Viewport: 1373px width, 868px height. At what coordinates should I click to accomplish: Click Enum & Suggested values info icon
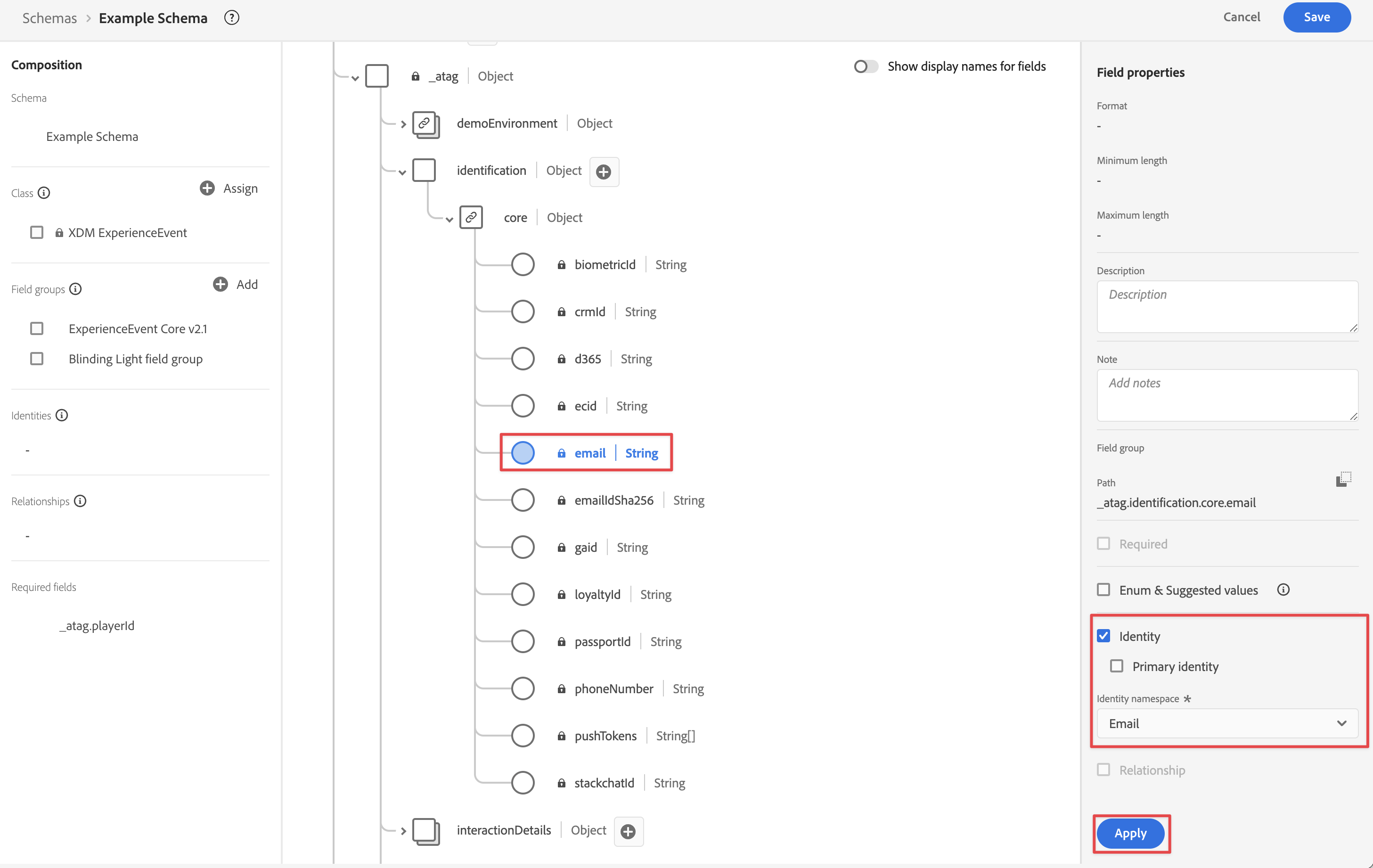click(1283, 590)
